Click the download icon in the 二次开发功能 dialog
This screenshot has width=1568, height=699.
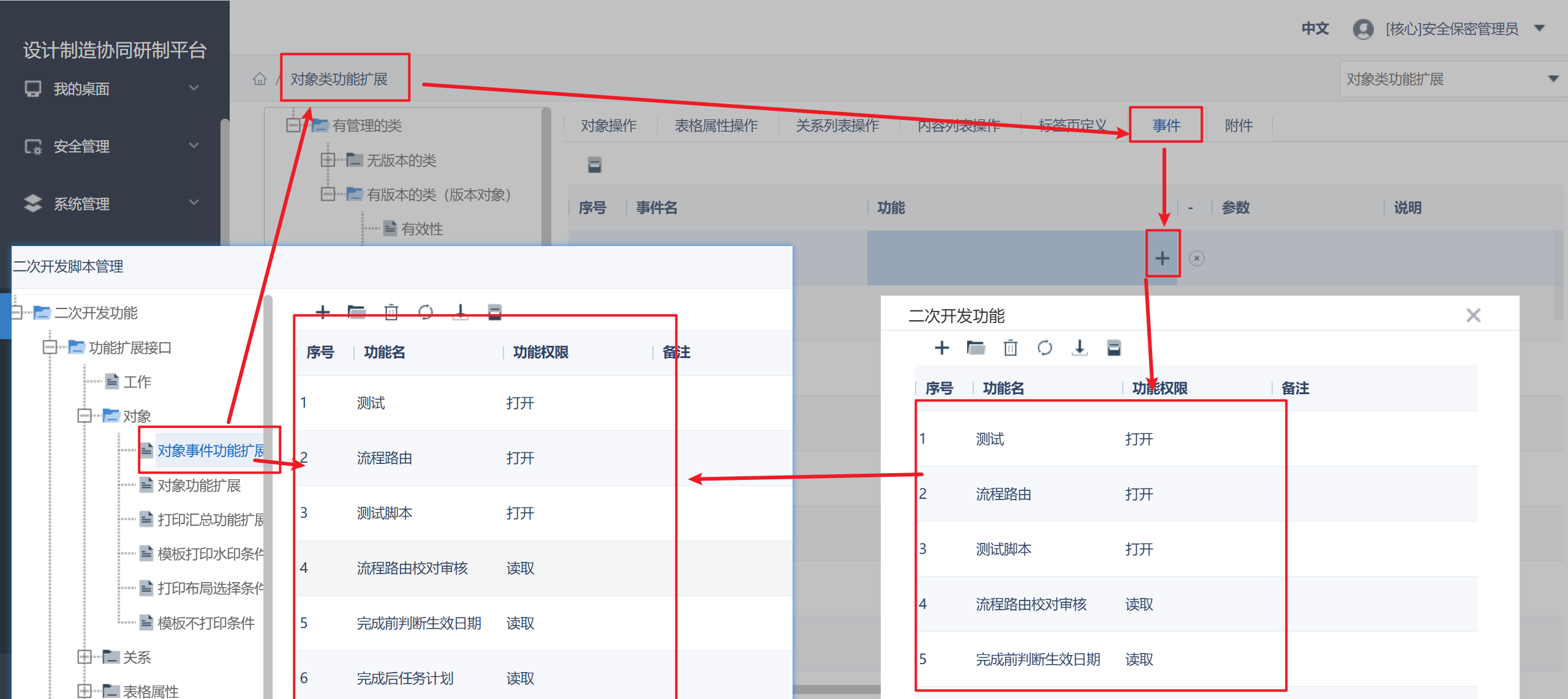[1079, 348]
